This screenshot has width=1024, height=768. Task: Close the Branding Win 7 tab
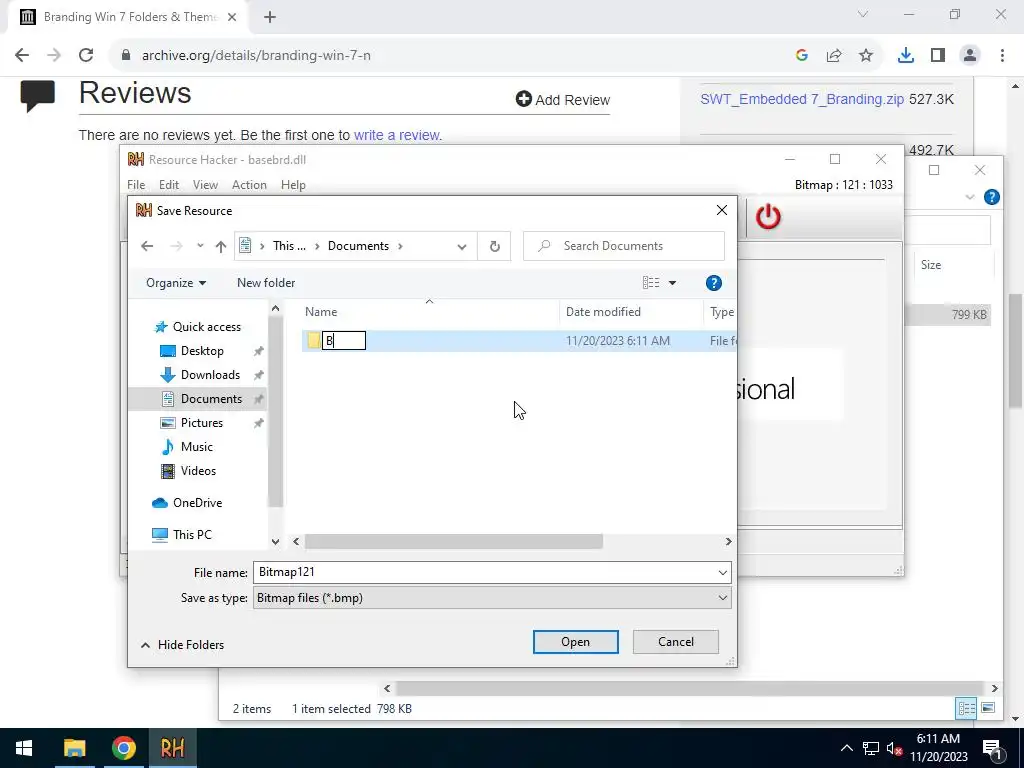click(x=232, y=17)
